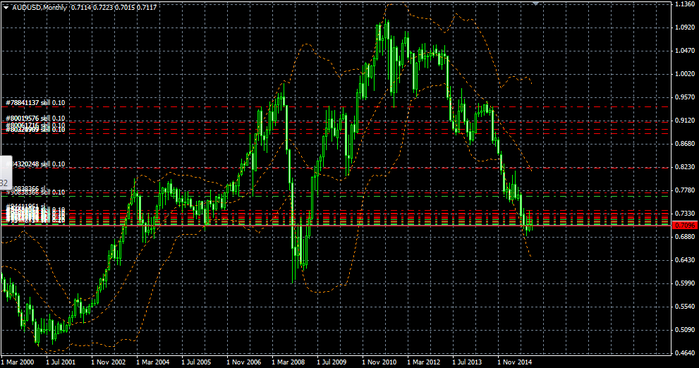
Task: Click the 1 Jul 2009 date label
Action: point(332,362)
